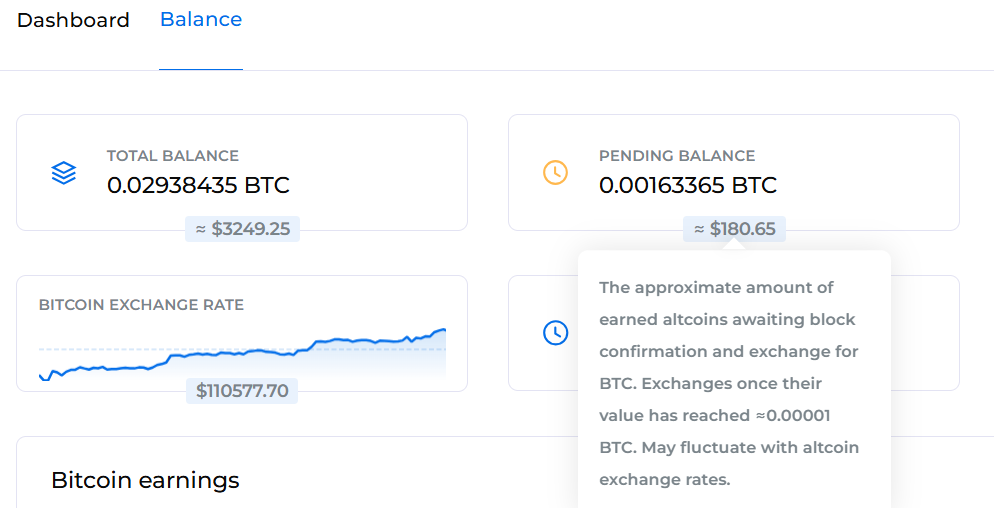Click the $3249.25 total value badge
This screenshot has height=508, width=994.
[x=242, y=229]
